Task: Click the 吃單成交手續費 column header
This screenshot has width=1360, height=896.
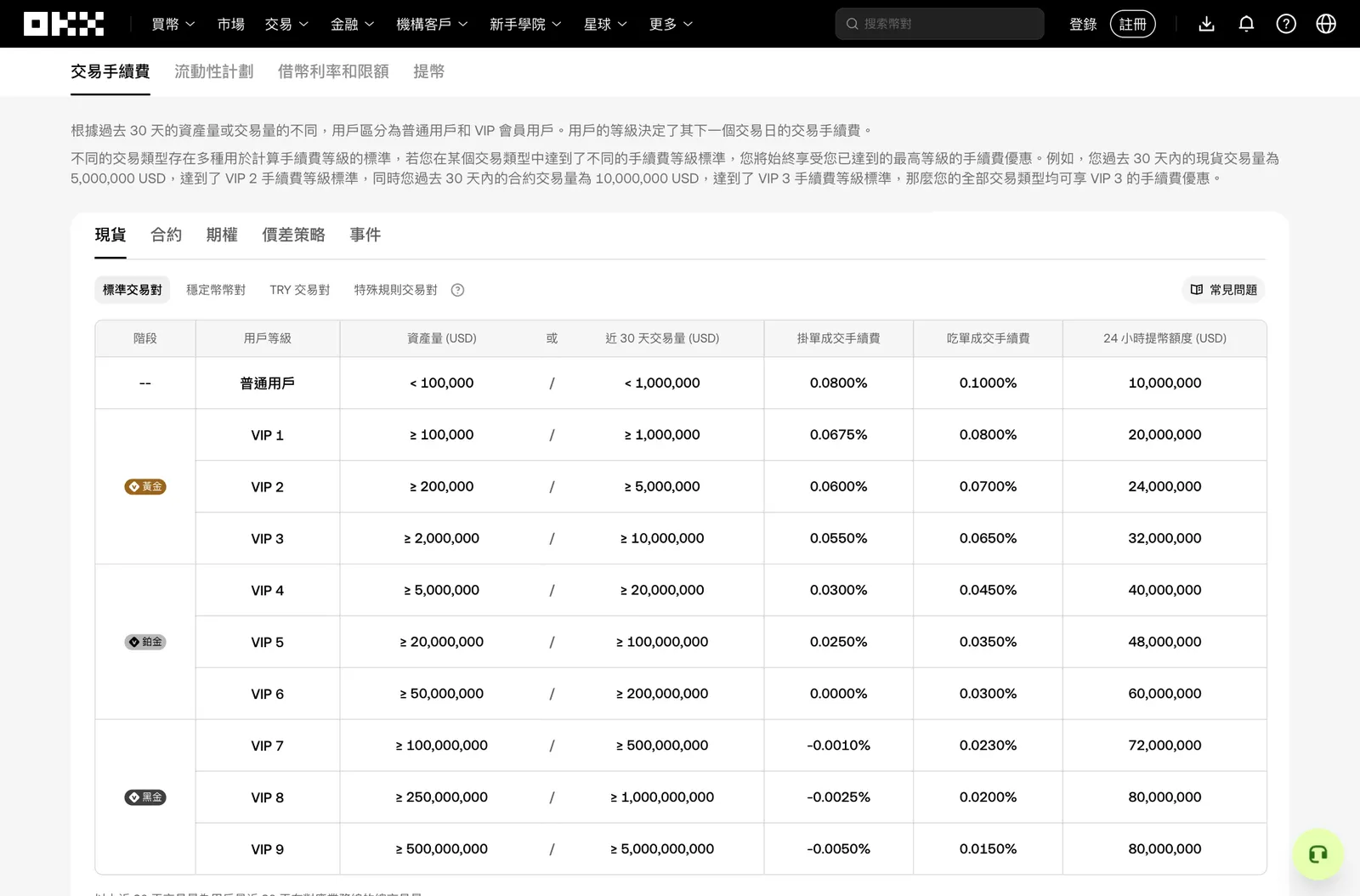Action: (x=989, y=338)
